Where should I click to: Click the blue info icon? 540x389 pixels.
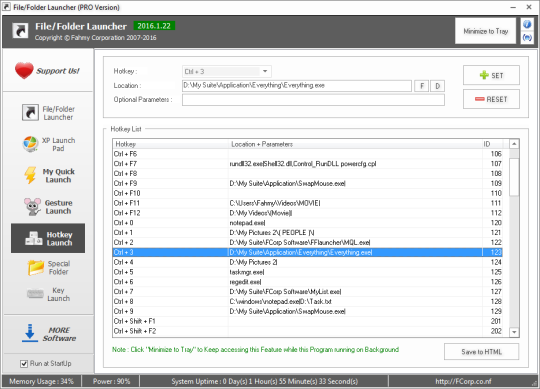(x=527, y=24)
